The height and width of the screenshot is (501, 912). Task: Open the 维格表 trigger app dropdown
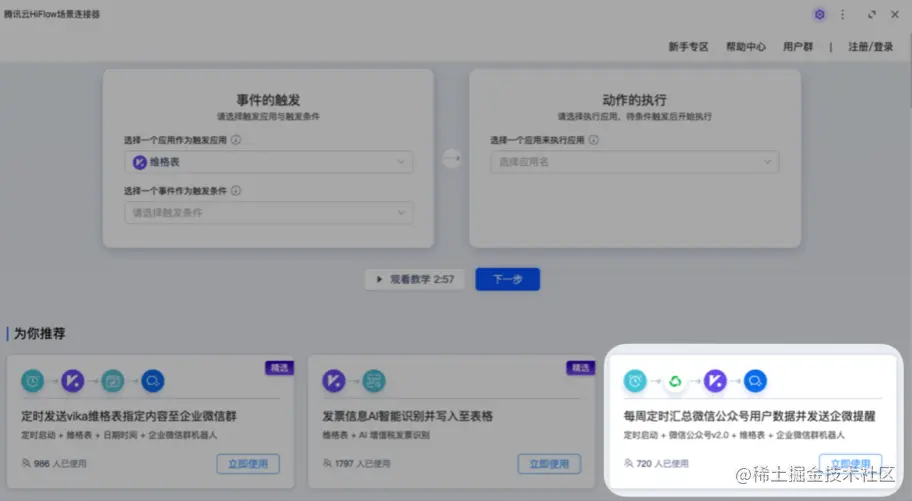coord(269,162)
